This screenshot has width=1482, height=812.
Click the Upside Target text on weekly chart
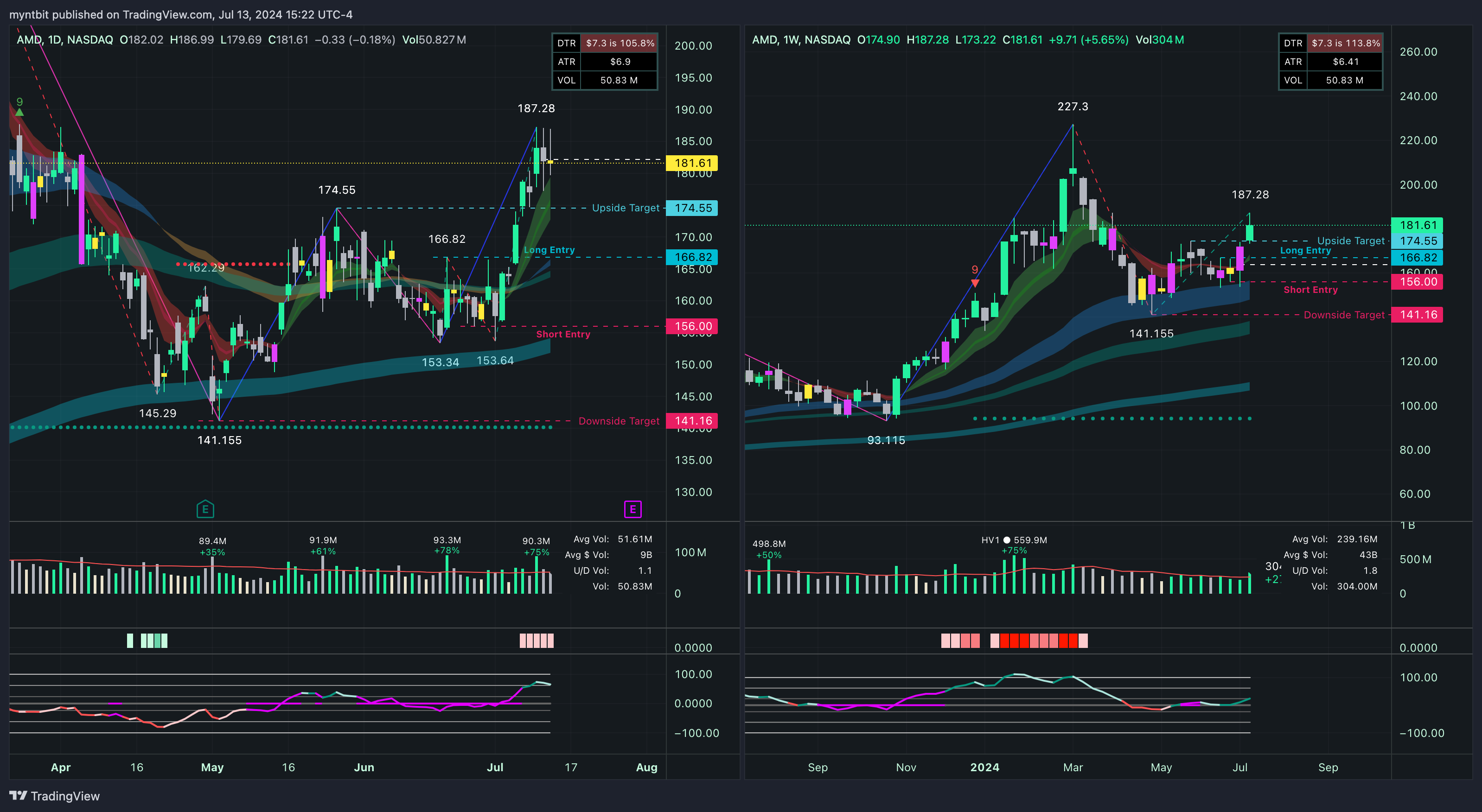1351,241
